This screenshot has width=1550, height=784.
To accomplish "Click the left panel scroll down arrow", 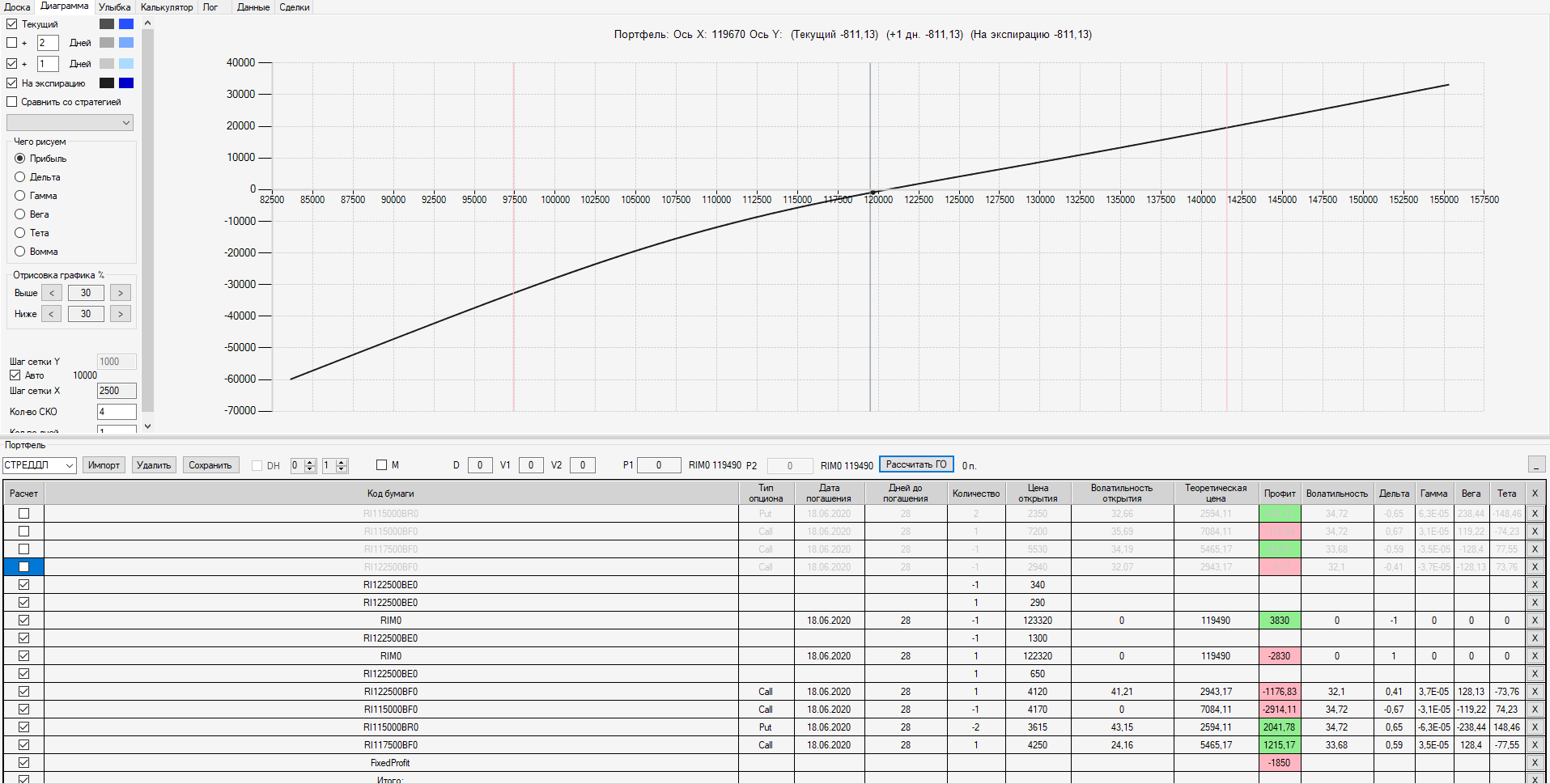I will tap(147, 426).
